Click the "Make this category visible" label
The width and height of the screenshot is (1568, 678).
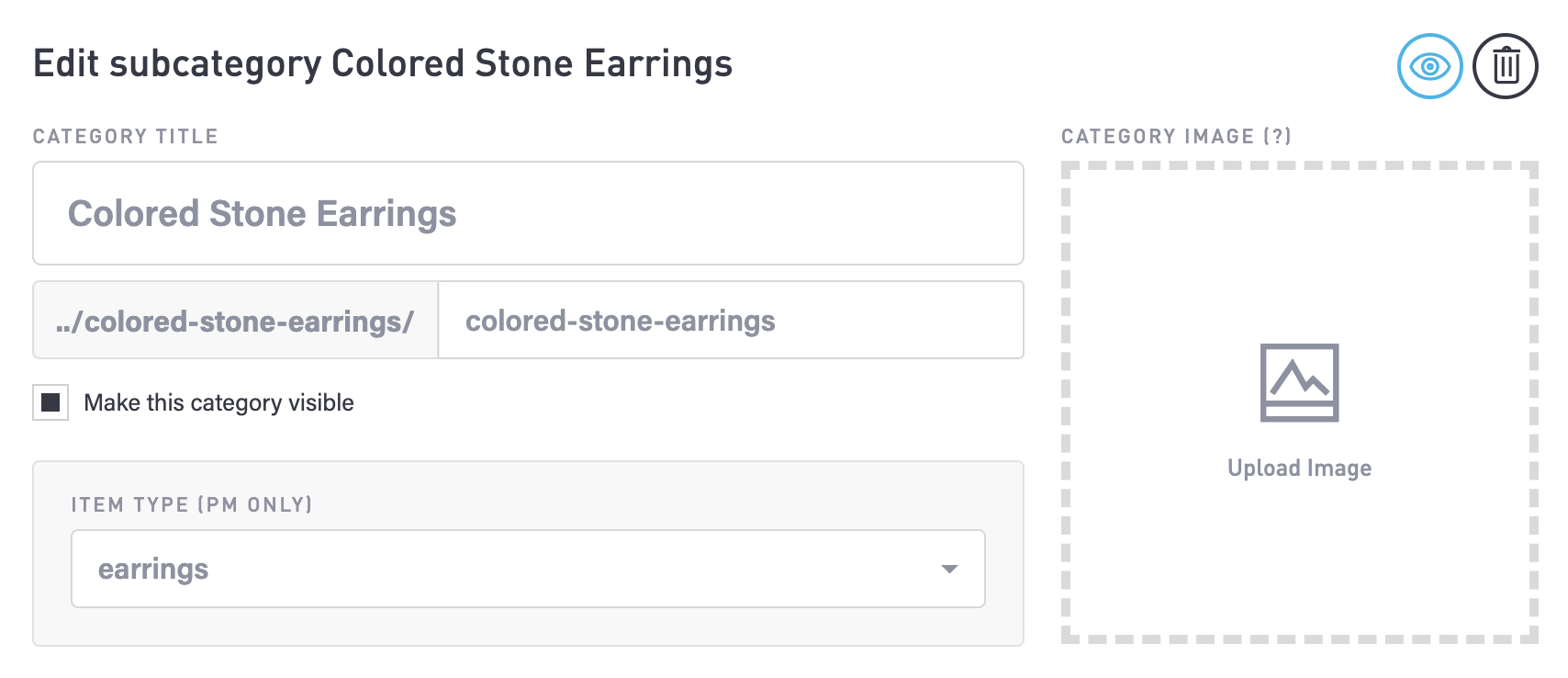coord(218,402)
